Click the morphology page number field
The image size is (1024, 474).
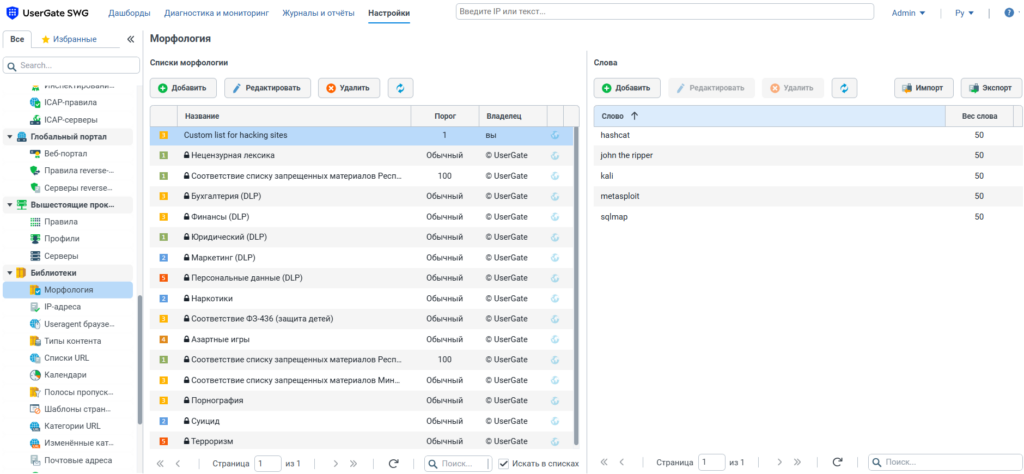pos(268,463)
